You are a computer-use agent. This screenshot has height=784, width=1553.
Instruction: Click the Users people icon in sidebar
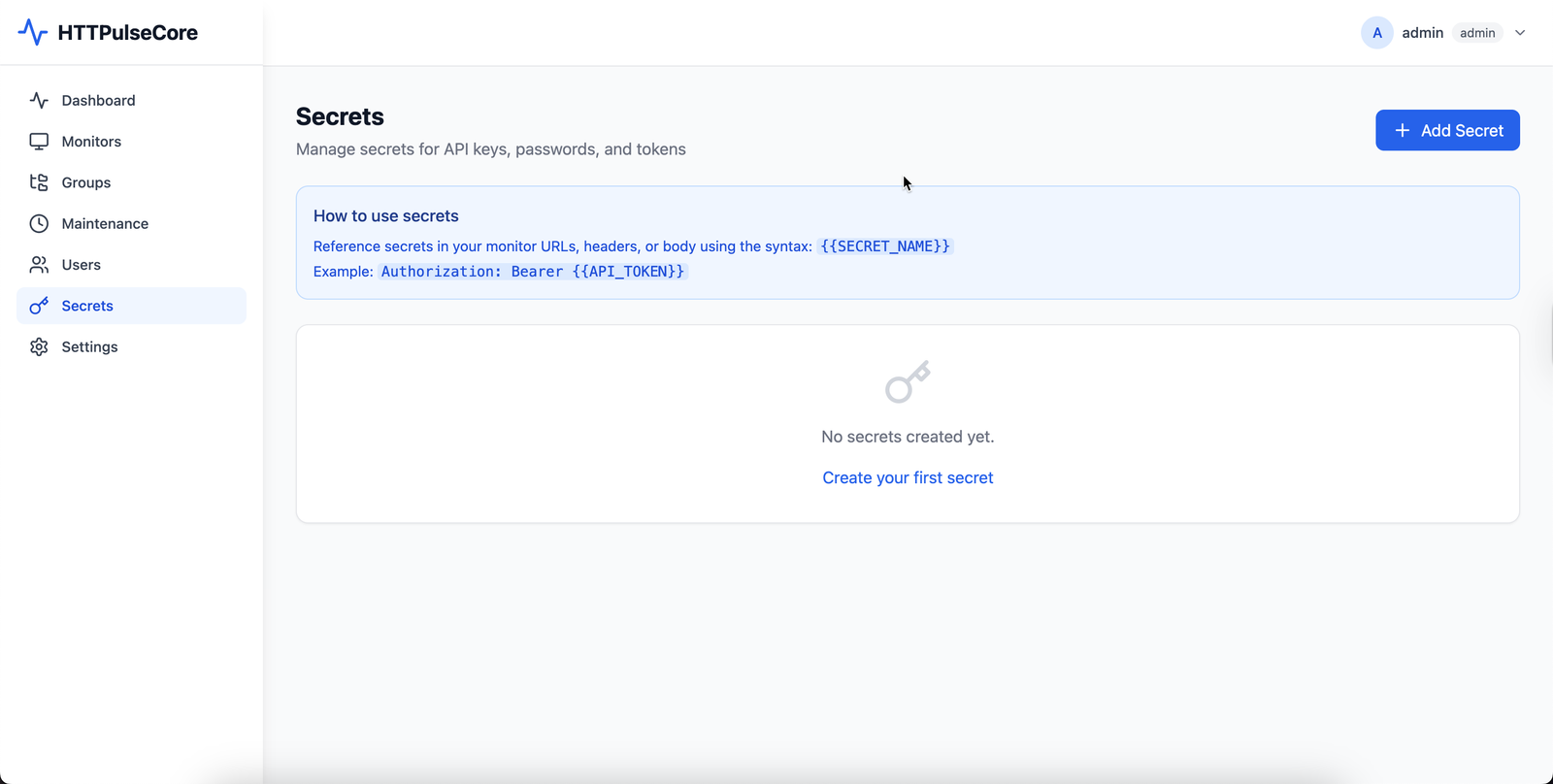tap(39, 265)
